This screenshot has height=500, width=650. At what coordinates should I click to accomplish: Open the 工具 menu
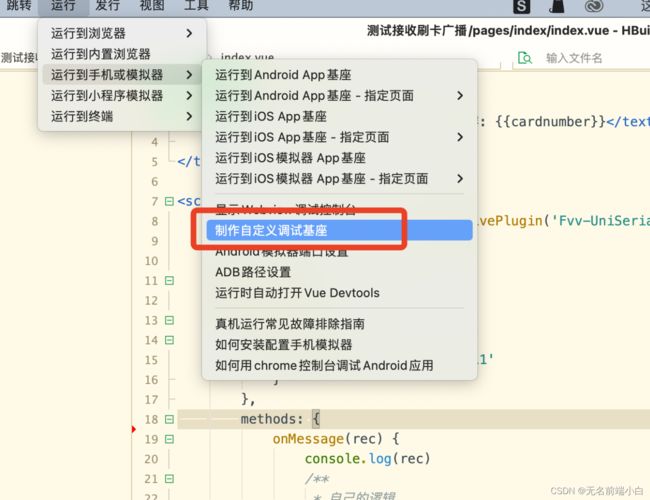(196, 6)
